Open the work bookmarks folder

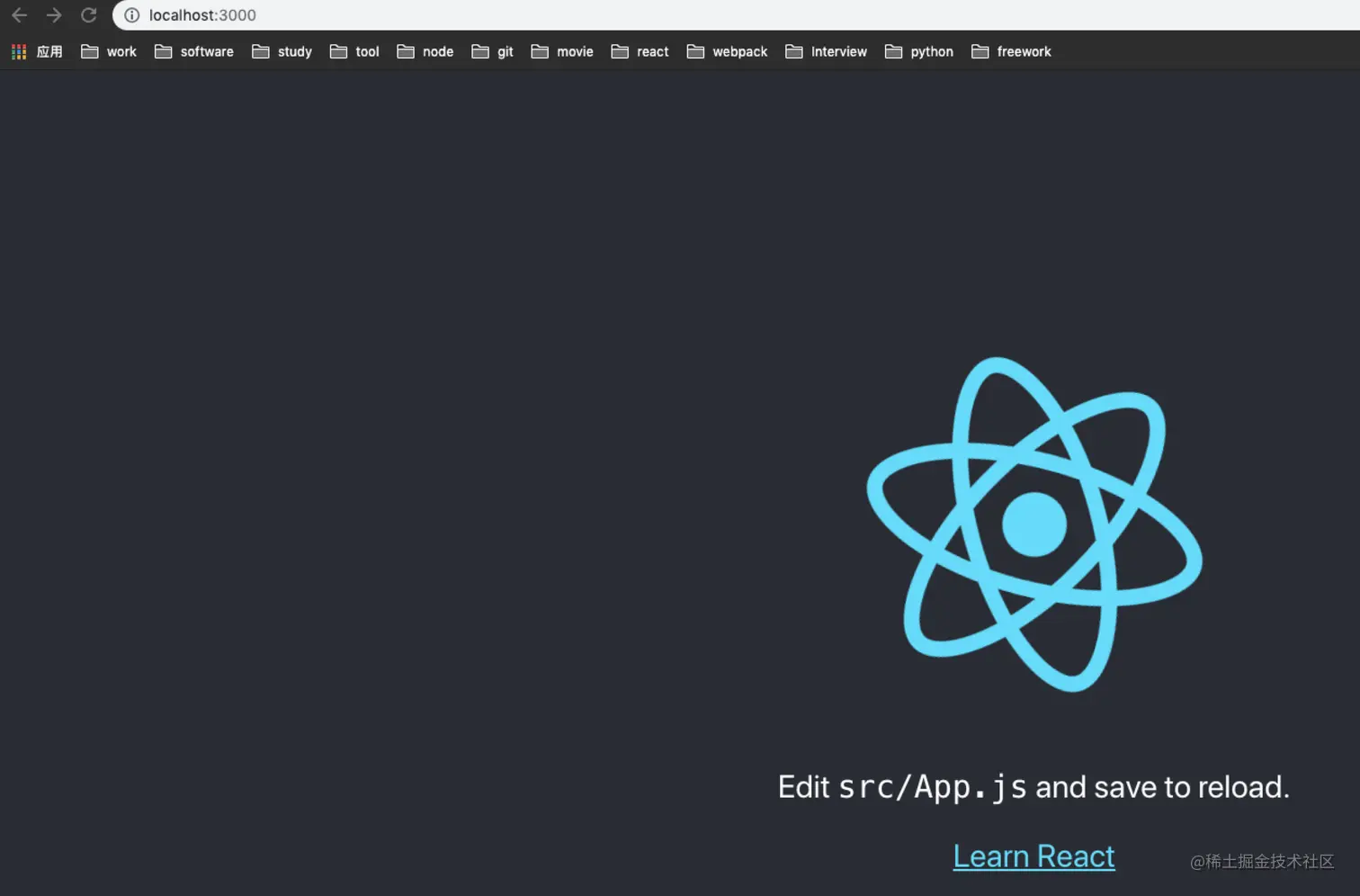click(109, 52)
